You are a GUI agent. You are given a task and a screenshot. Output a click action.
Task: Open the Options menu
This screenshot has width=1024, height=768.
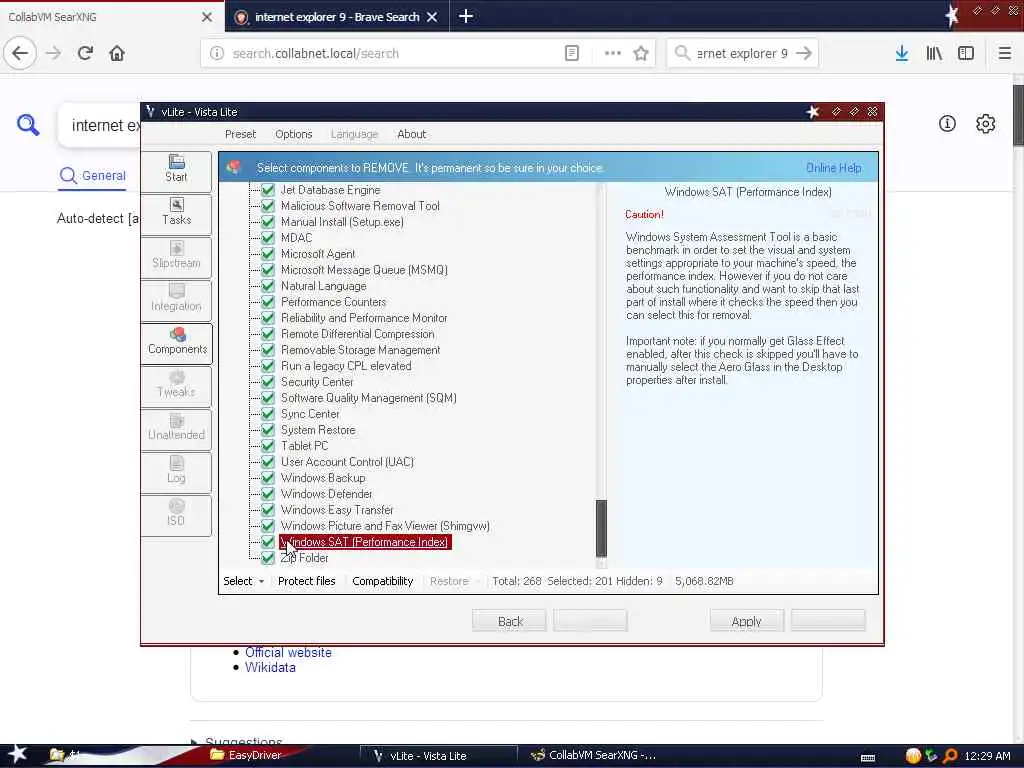point(294,134)
